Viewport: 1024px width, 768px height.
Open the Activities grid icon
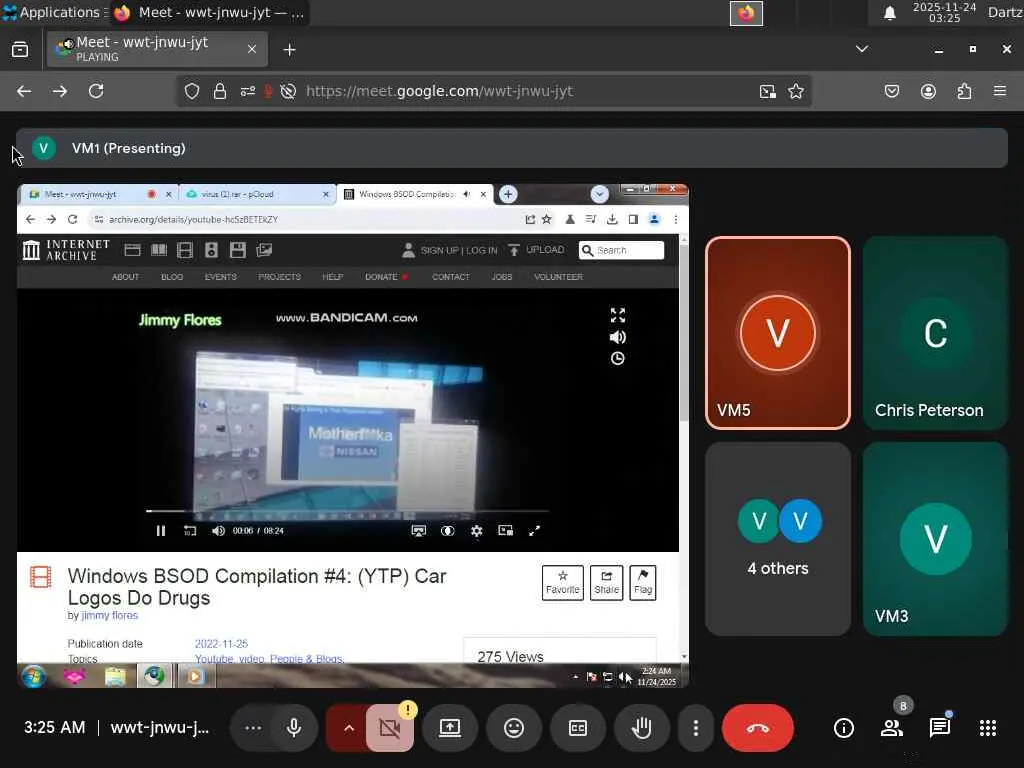988,728
